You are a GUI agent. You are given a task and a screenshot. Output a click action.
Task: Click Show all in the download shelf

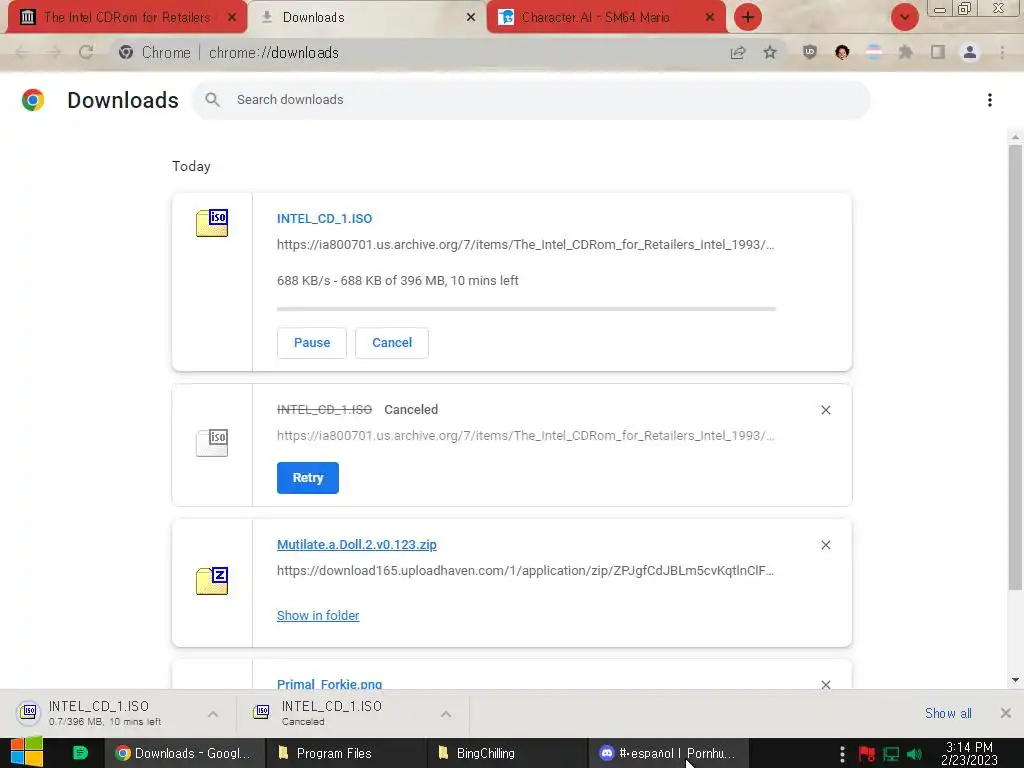pos(948,713)
